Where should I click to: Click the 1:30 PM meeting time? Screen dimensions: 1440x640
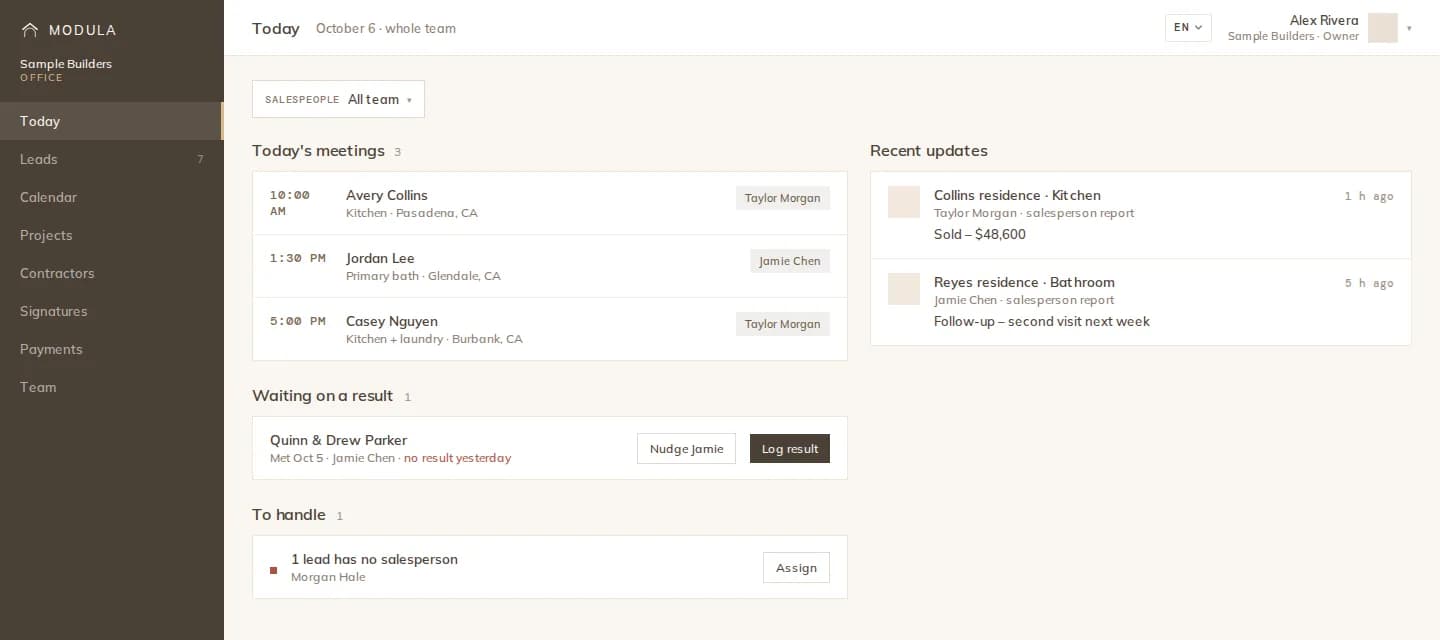298,258
